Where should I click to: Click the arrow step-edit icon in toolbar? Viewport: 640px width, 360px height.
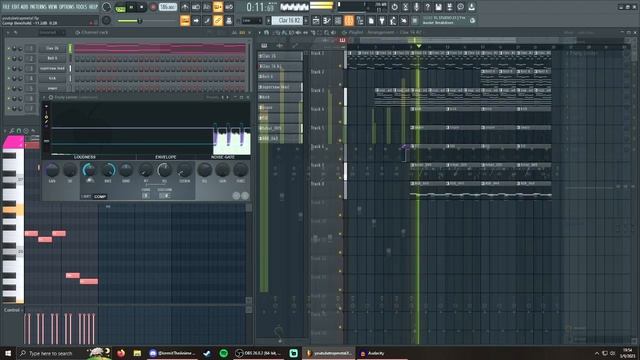[x=196, y=20]
